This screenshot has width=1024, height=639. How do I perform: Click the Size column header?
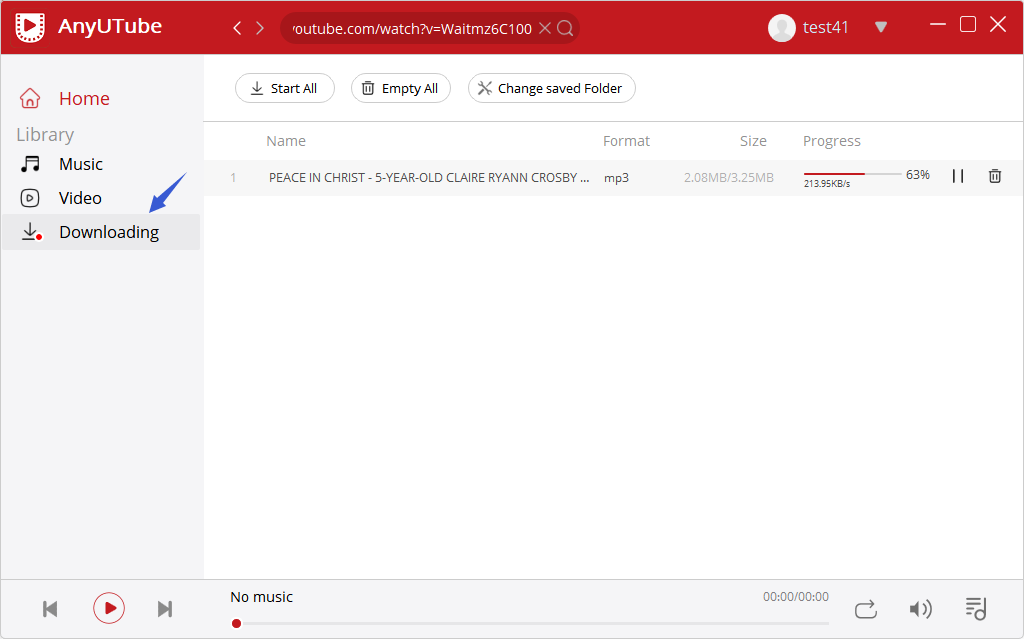753,141
